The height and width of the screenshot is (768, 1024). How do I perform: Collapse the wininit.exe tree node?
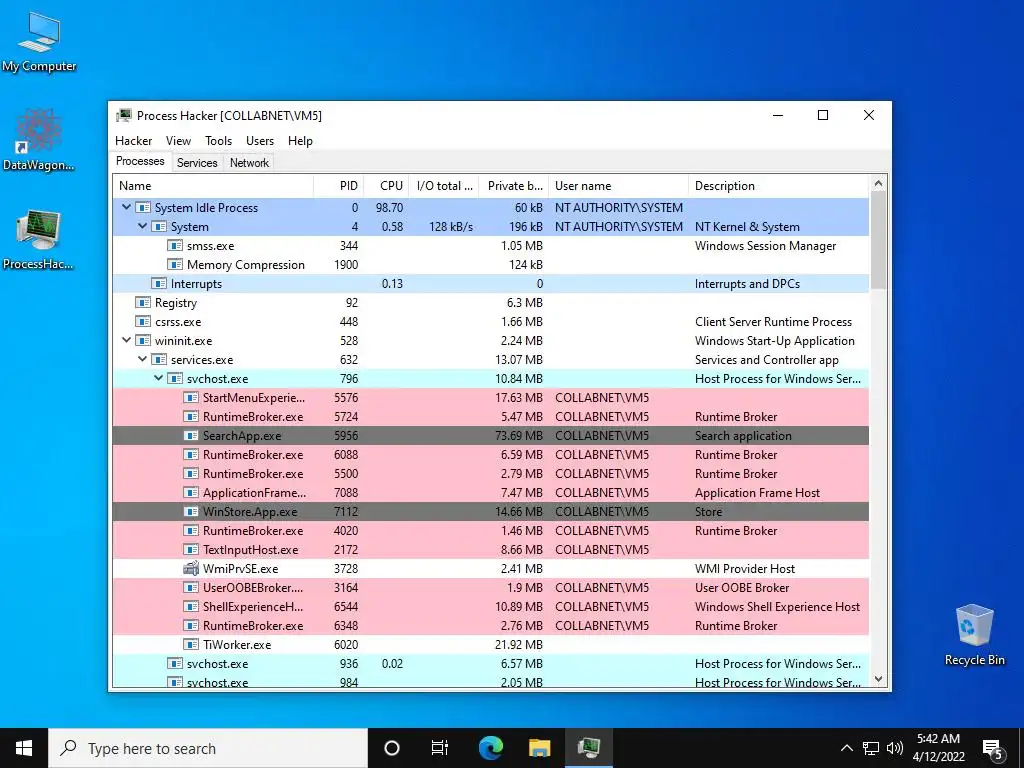click(x=126, y=340)
